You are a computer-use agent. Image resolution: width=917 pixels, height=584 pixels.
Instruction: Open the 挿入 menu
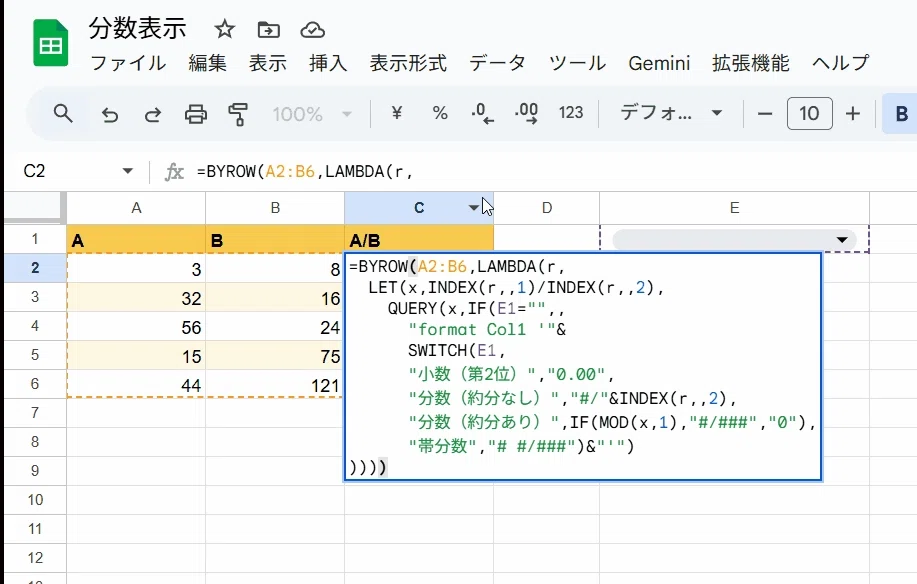[328, 63]
